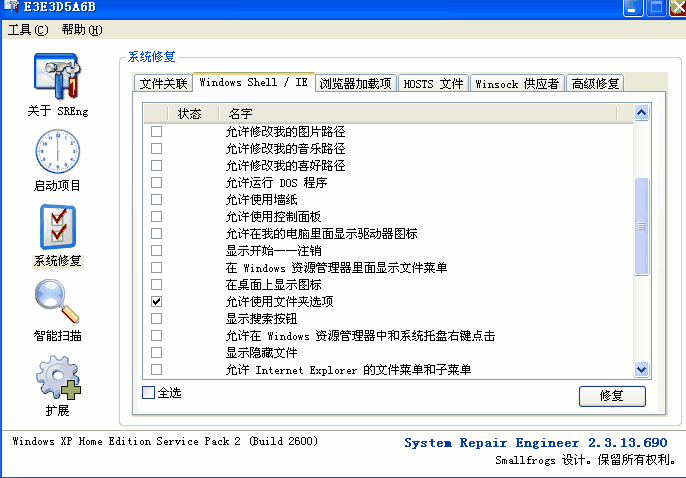Select the Windows Shell / IE tab
The width and height of the screenshot is (686, 478).
pyautogui.click(x=254, y=82)
